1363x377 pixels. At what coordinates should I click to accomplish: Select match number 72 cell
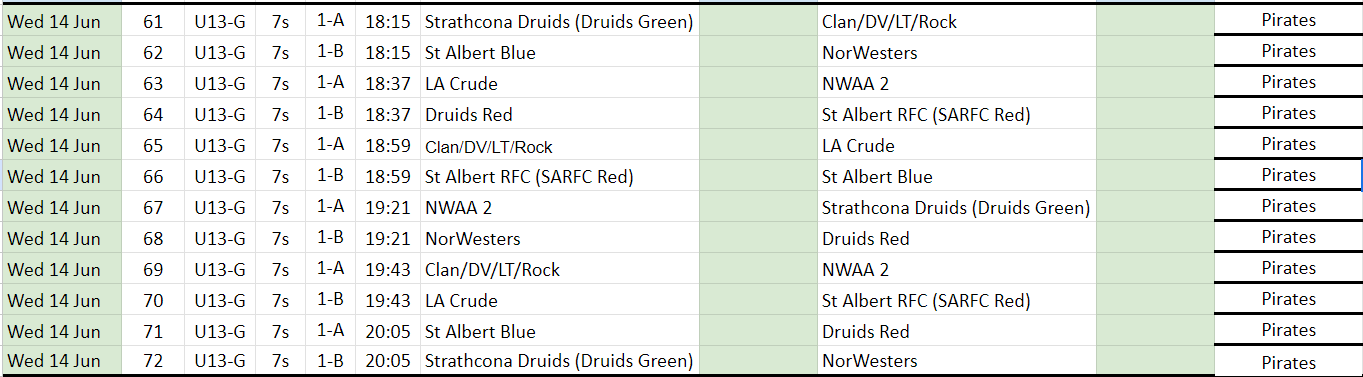(x=153, y=360)
